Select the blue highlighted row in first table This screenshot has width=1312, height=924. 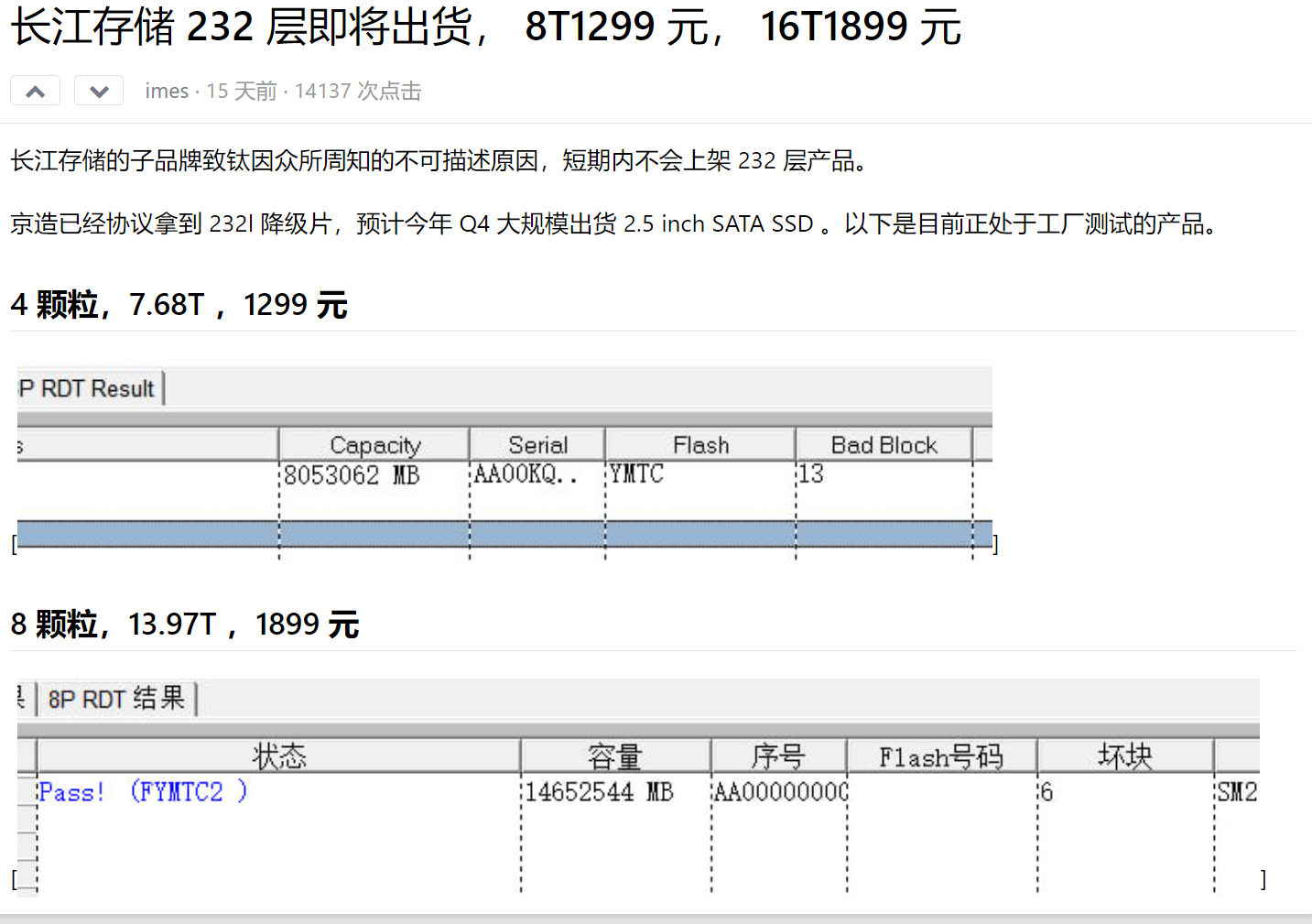pyautogui.click(x=504, y=534)
